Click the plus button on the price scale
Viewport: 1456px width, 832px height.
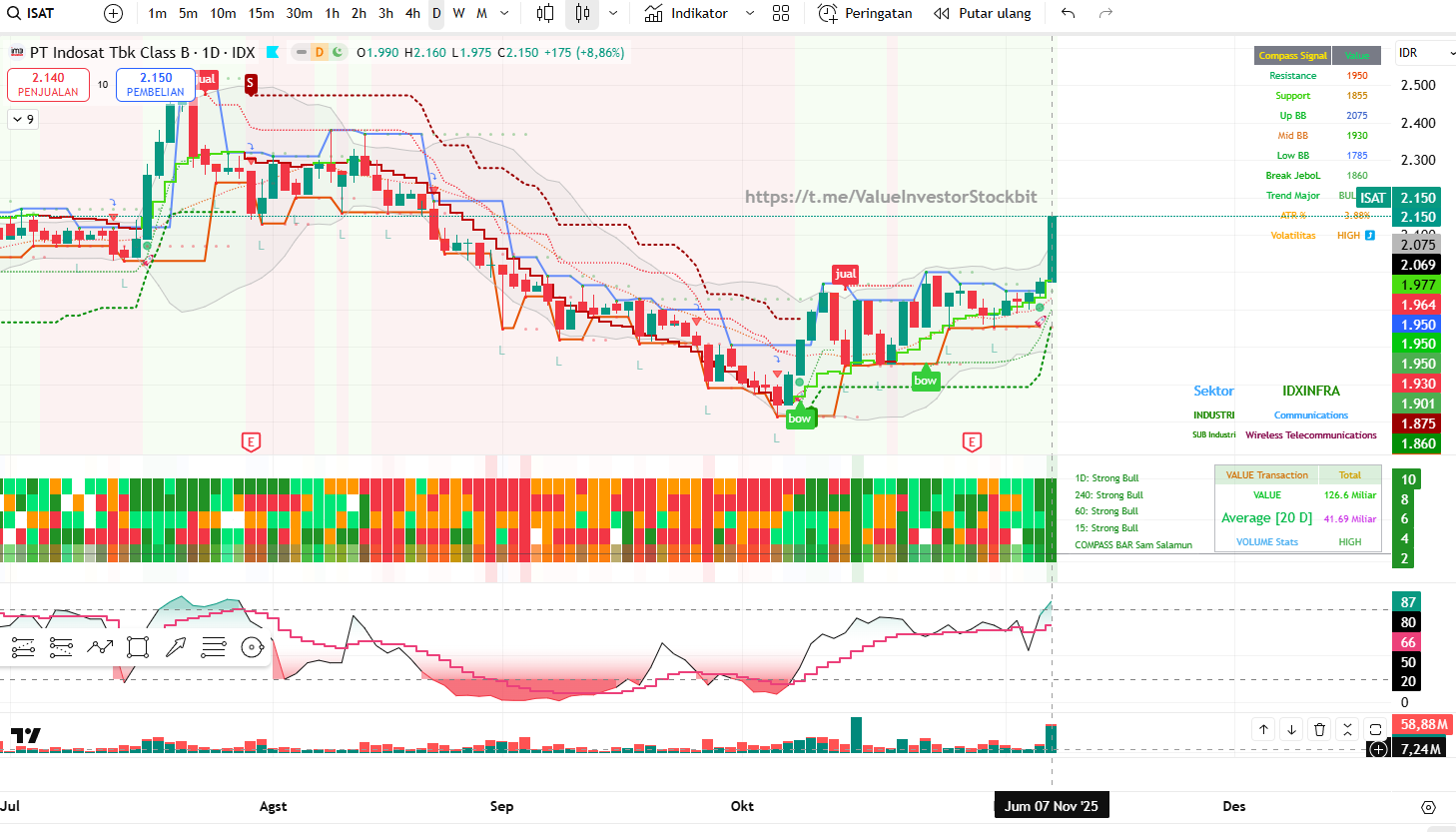(x=1378, y=749)
